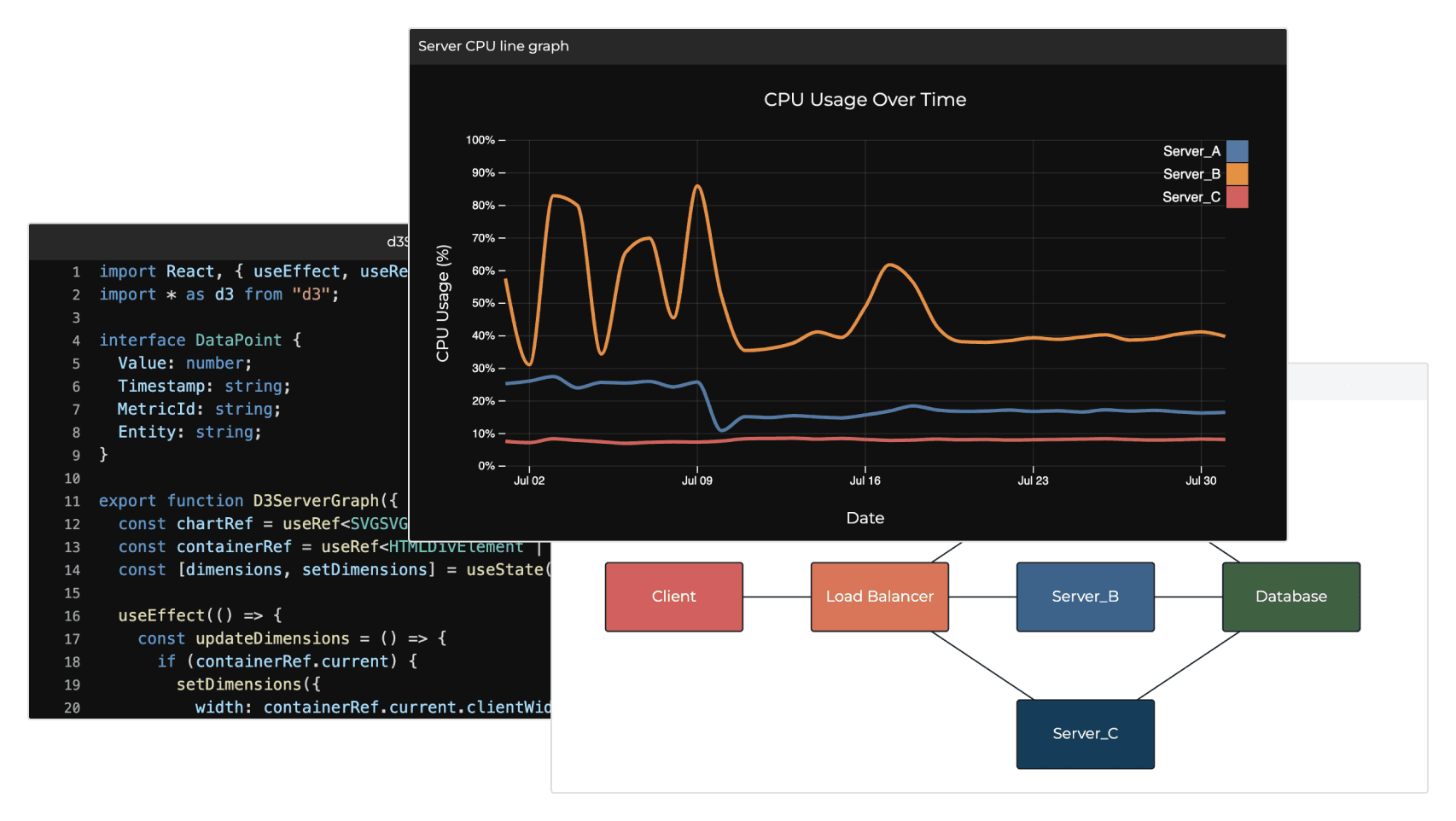The height and width of the screenshot is (821, 1456).
Task: Click the Server_B box in diagram
Action: pyautogui.click(x=1085, y=597)
